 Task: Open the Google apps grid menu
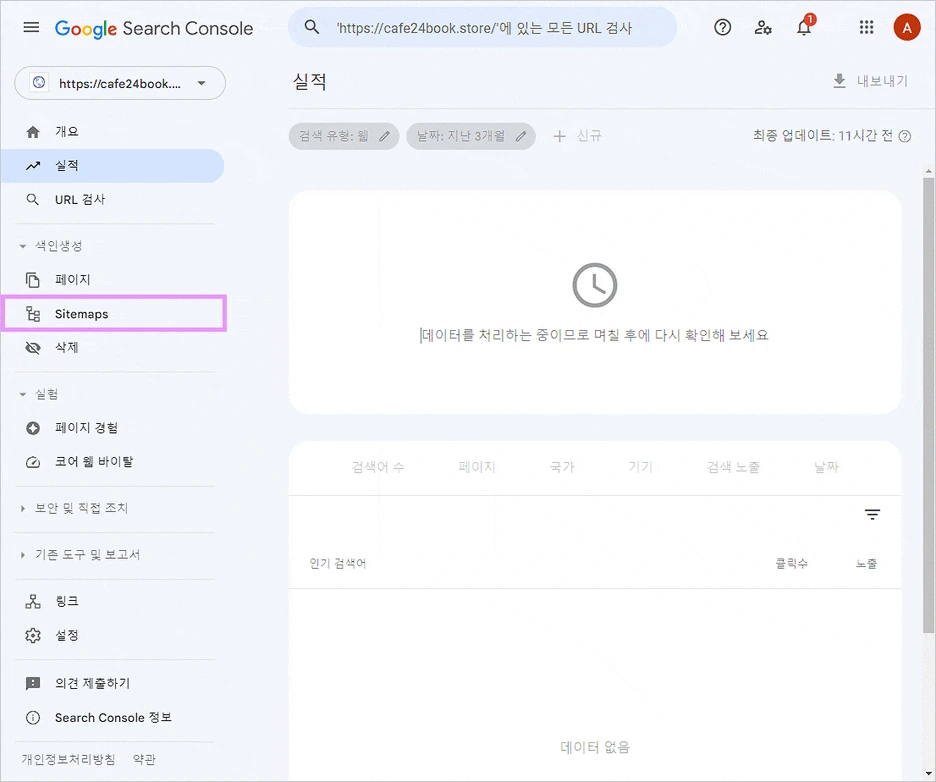click(x=866, y=27)
